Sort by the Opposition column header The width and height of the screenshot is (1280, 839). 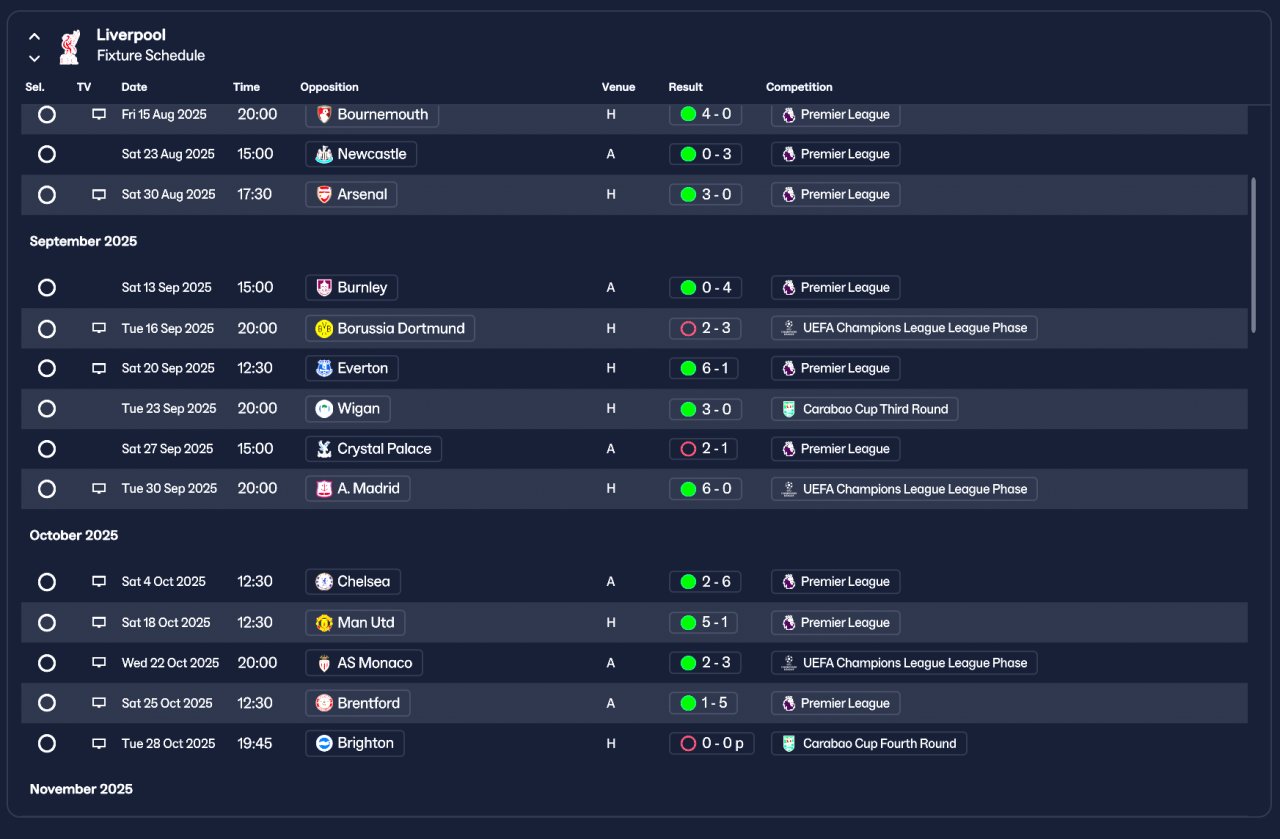click(x=329, y=87)
